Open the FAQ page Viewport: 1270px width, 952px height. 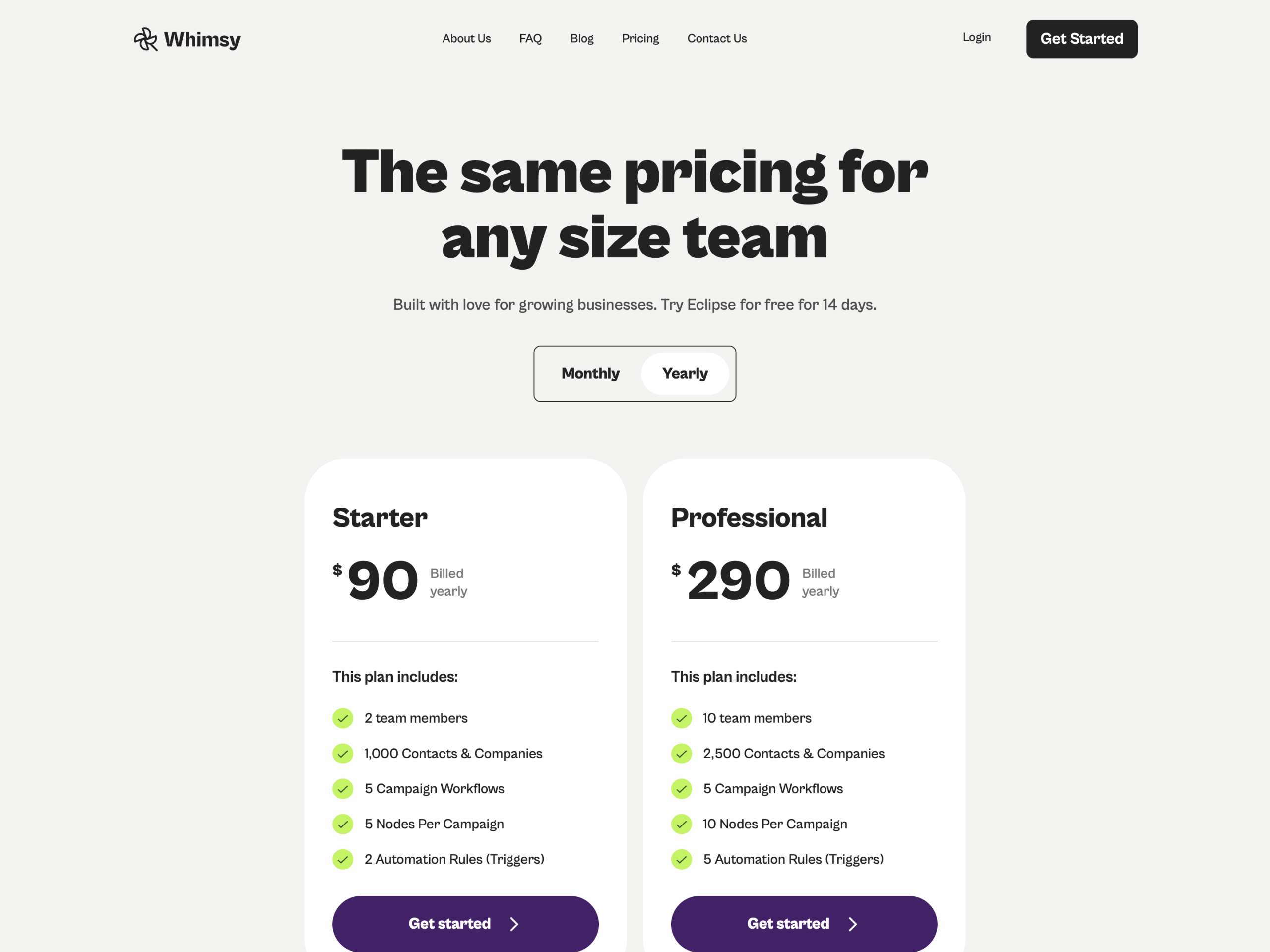[530, 38]
